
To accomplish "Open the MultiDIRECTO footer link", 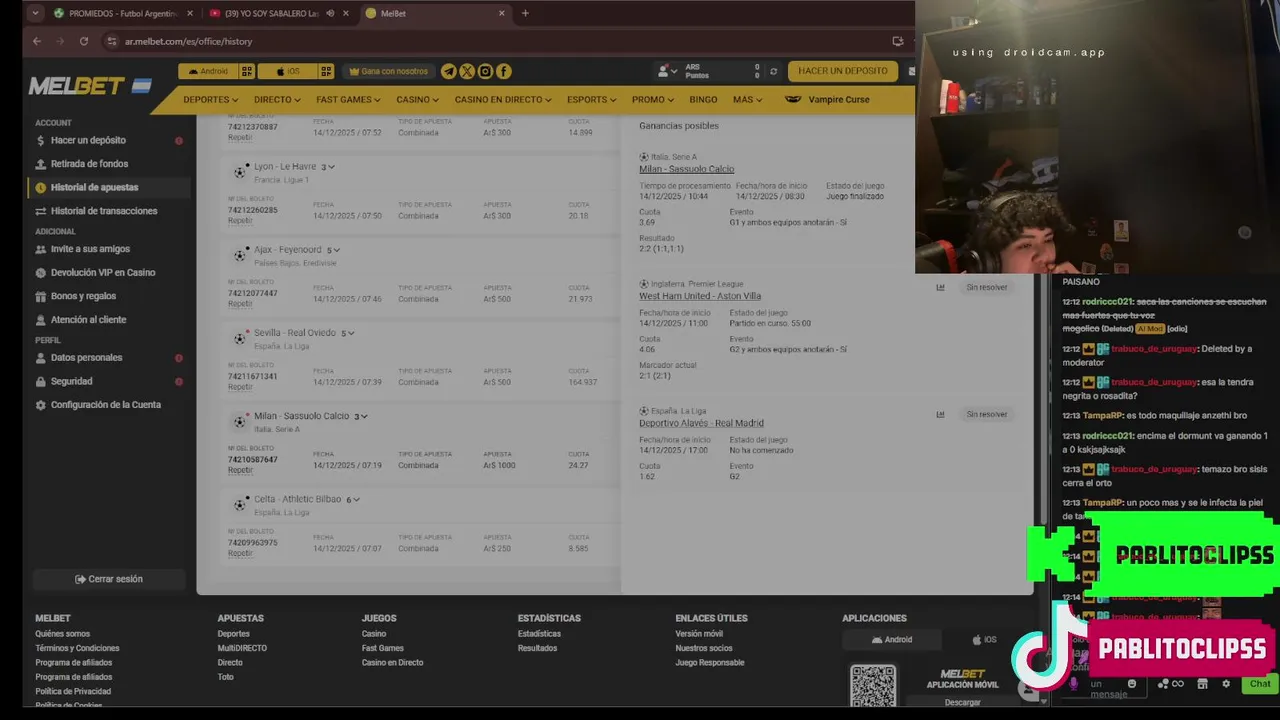I will [x=242, y=648].
